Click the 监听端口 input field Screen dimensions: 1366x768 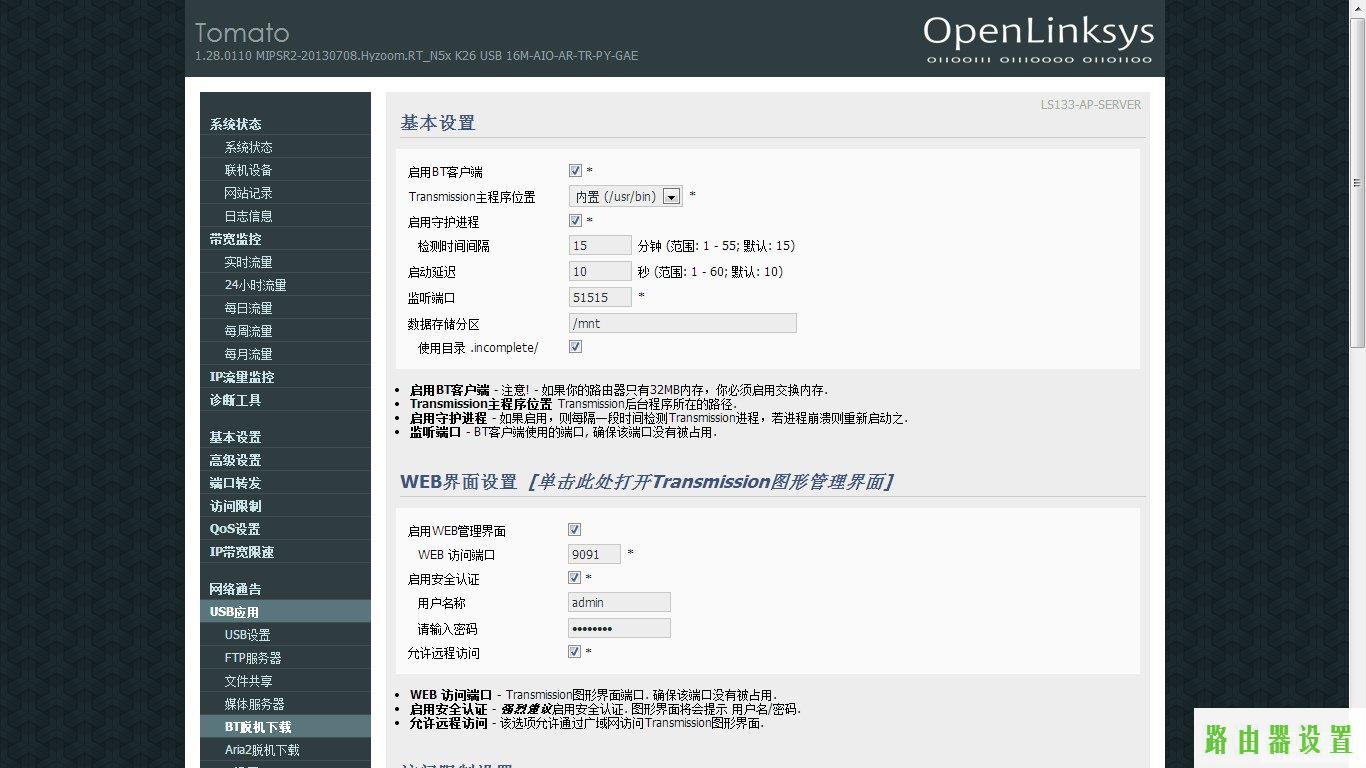pyautogui.click(x=600, y=297)
